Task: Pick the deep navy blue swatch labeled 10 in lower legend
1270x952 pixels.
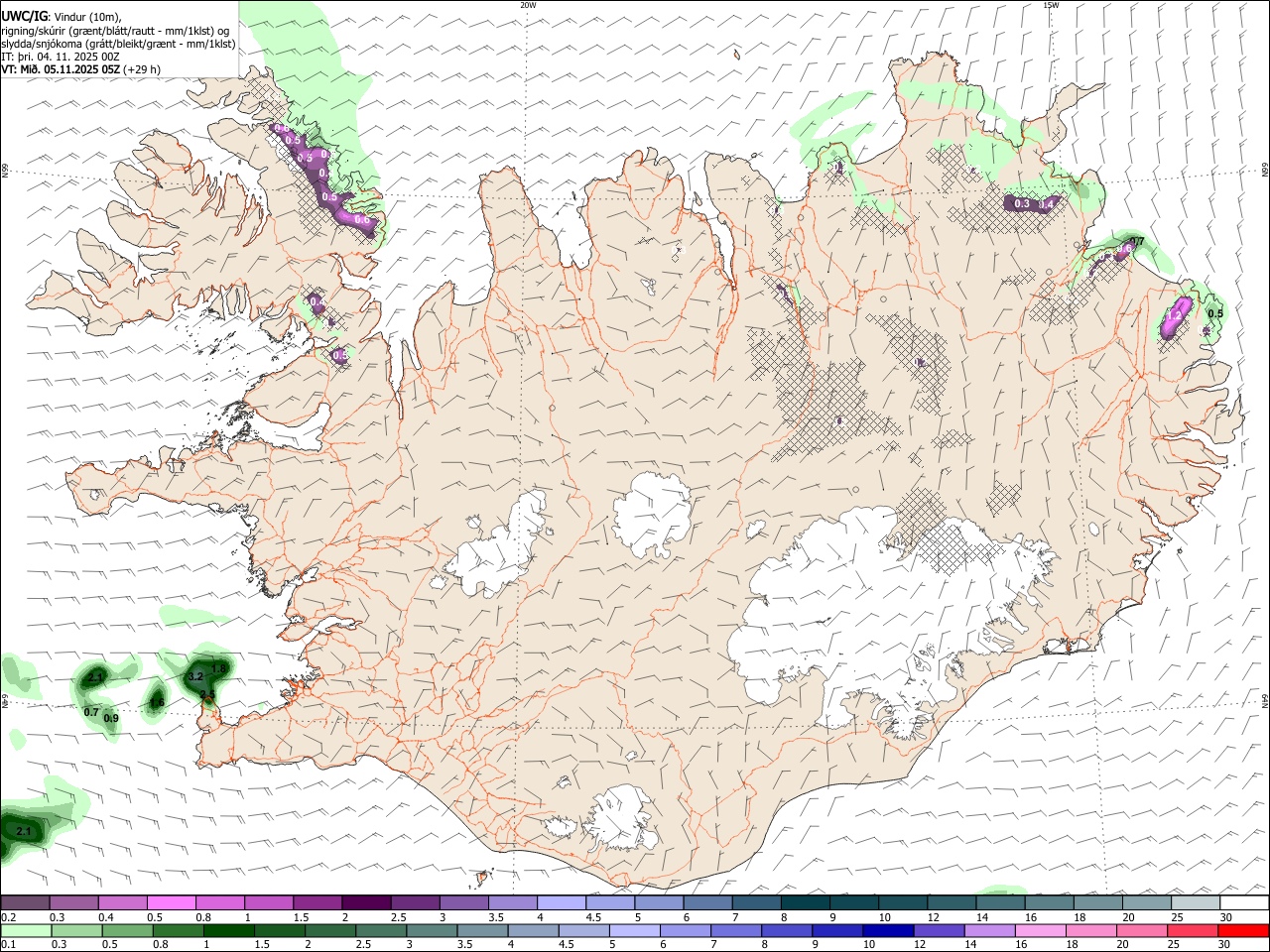Action: (888, 931)
